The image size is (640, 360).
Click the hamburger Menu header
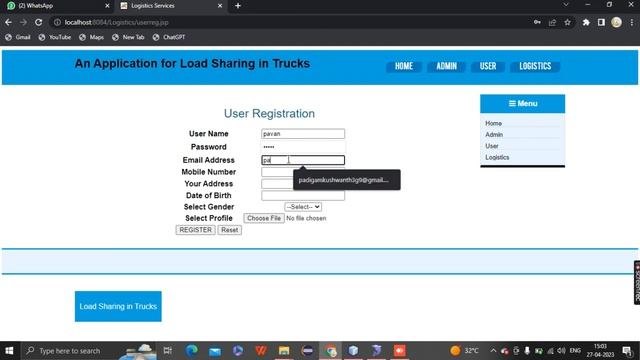pyautogui.click(x=522, y=104)
